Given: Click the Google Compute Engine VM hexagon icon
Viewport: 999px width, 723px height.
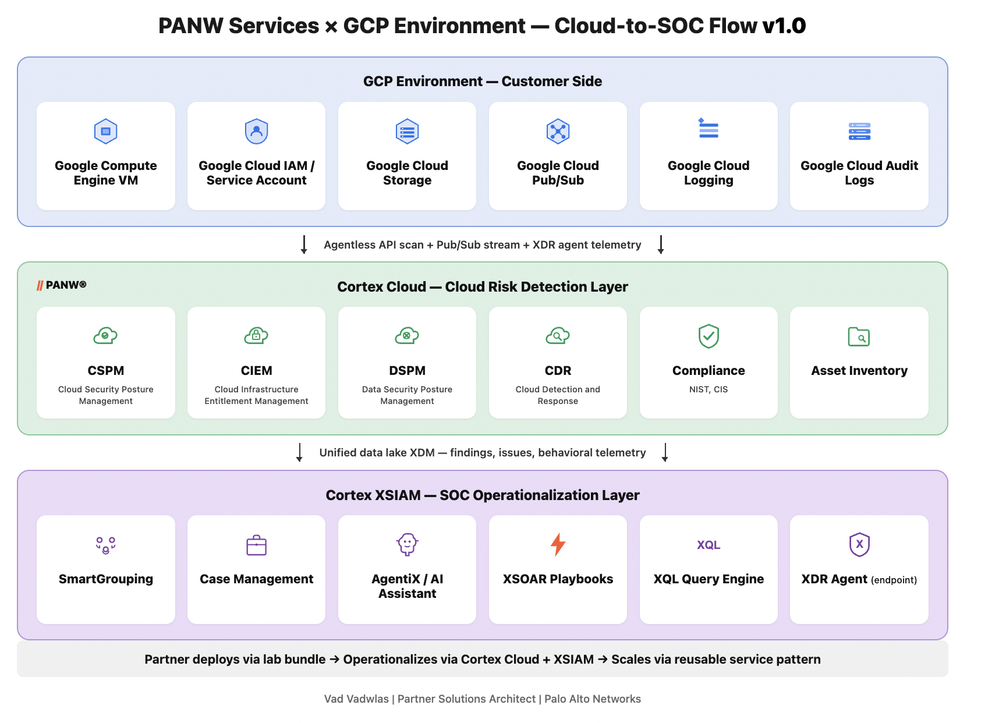Looking at the screenshot, I should point(106,132).
